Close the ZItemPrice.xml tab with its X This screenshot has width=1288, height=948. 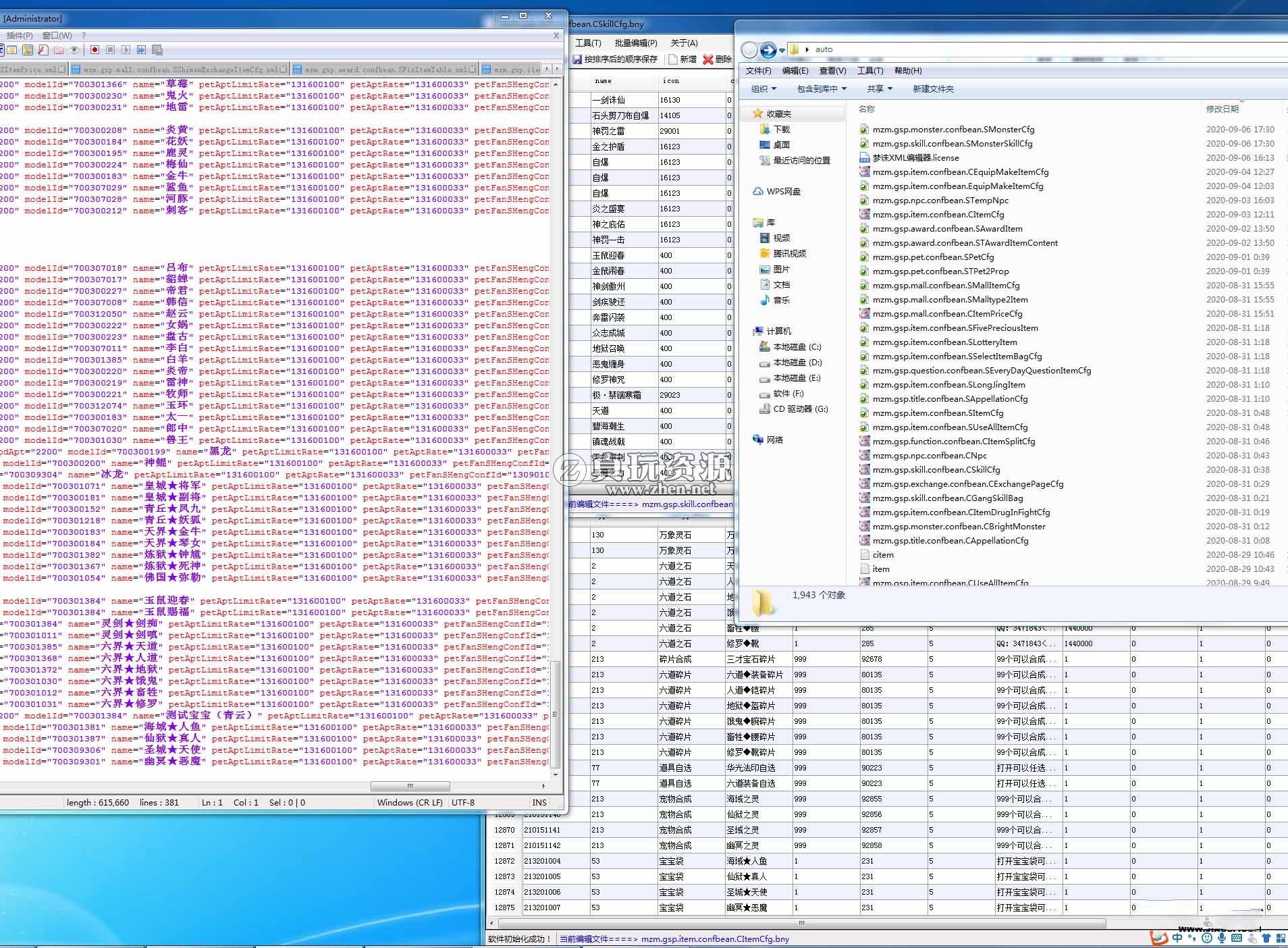[62, 69]
